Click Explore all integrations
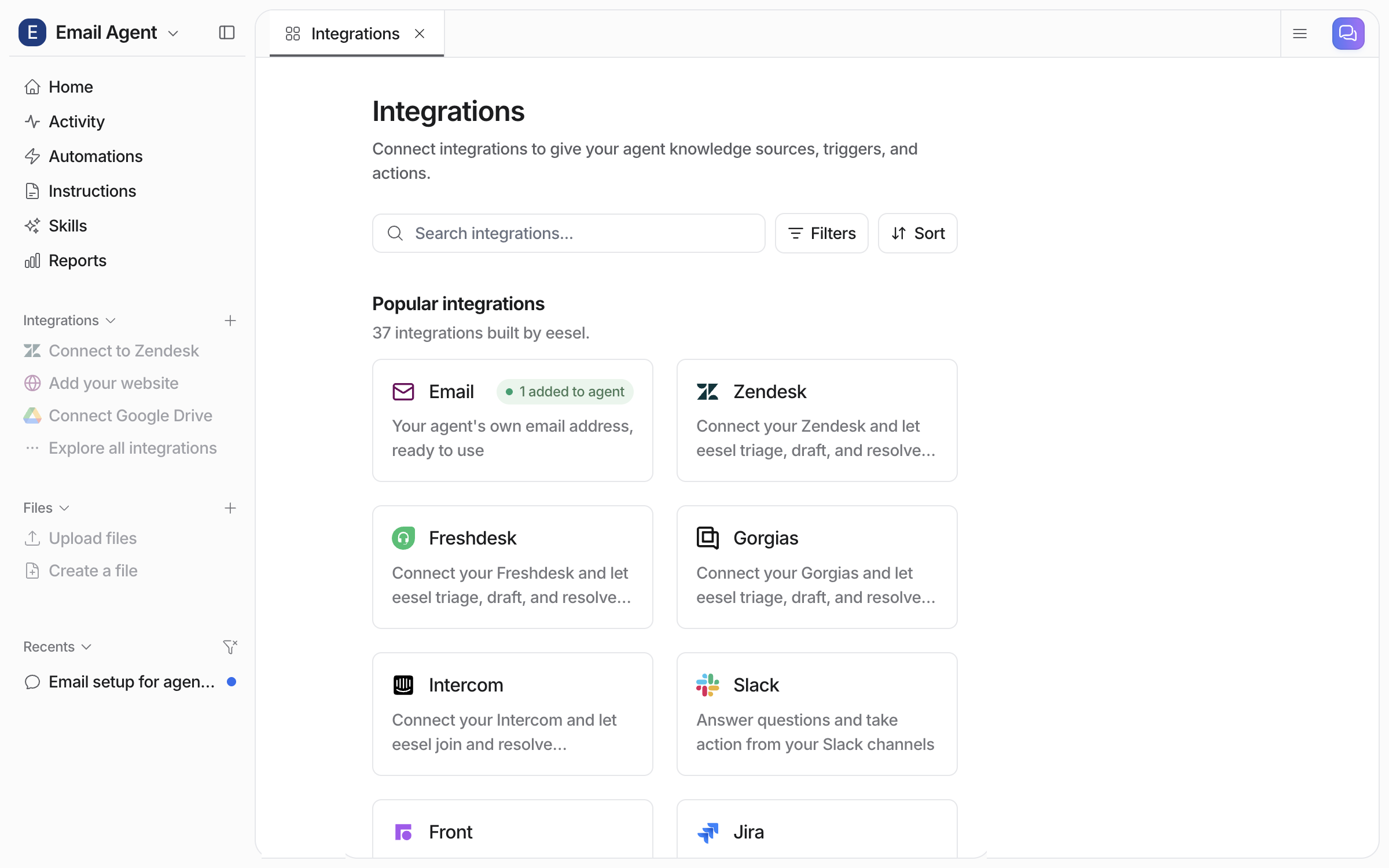Screen dimensions: 1389x868 [x=127, y=448]
